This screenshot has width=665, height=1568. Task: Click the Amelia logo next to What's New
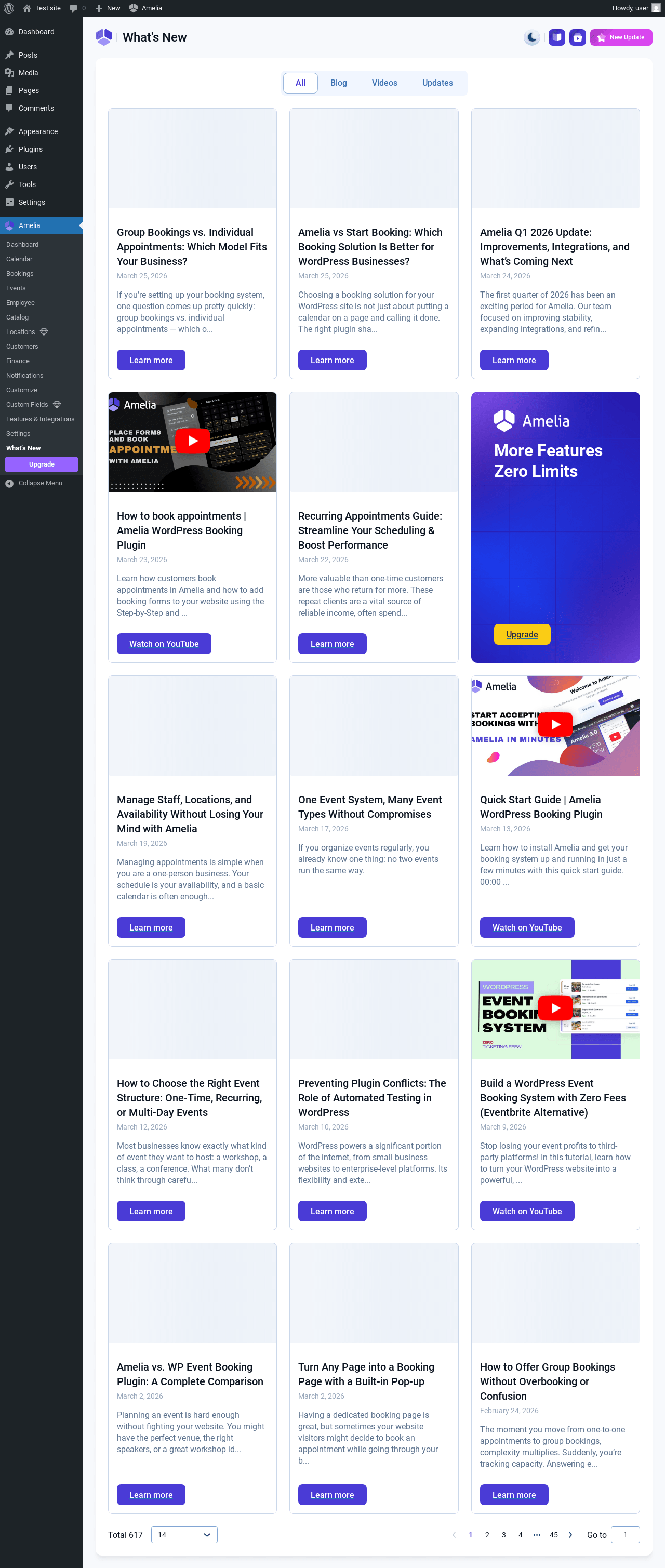(x=104, y=38)
